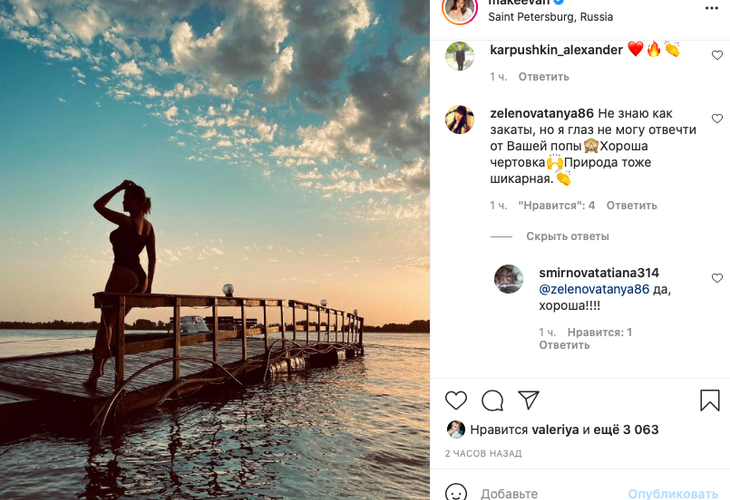Like zelenovatanya86's comment heart
This screenshot has width=730, height=500.
tap(717, 119)
